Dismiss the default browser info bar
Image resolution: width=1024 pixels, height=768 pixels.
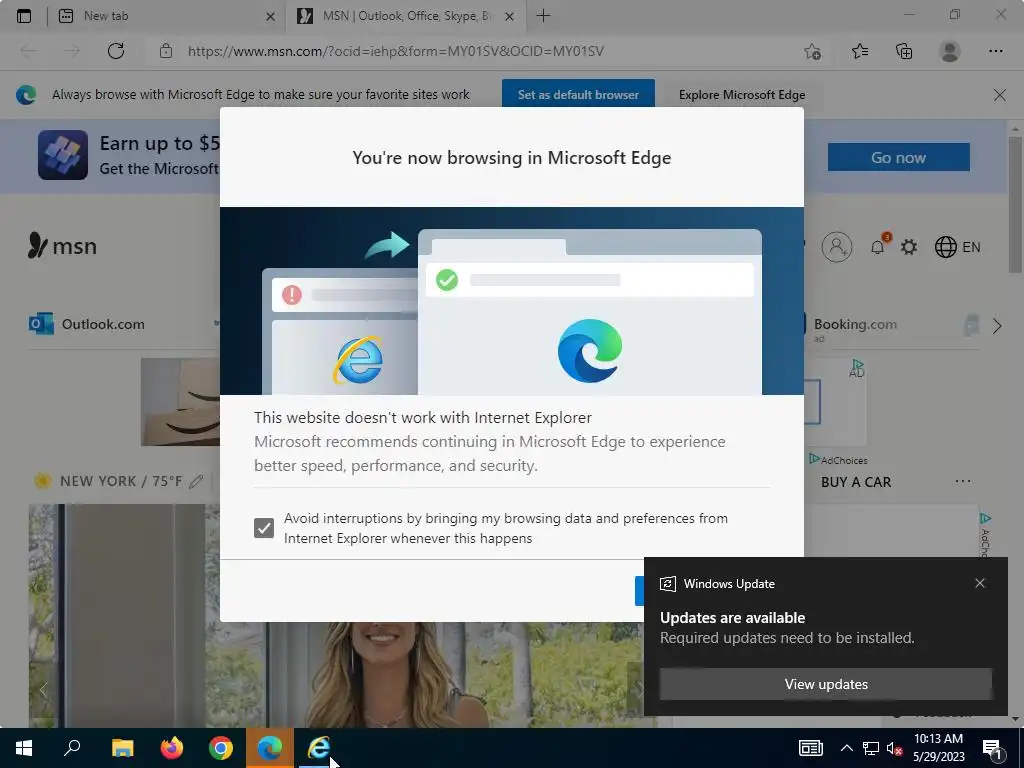point(999,95)
